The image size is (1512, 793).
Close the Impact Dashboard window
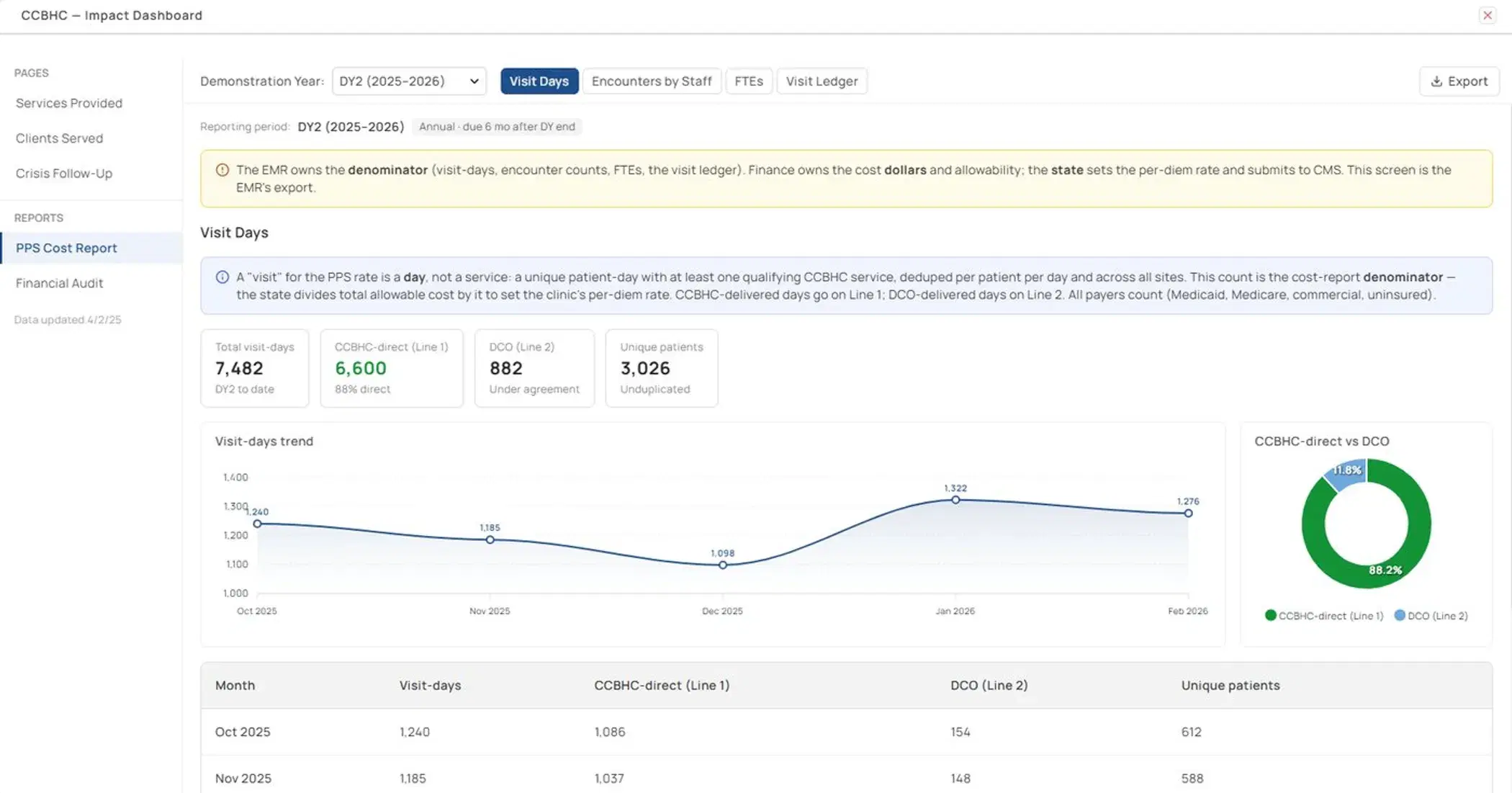point(1488,15)
